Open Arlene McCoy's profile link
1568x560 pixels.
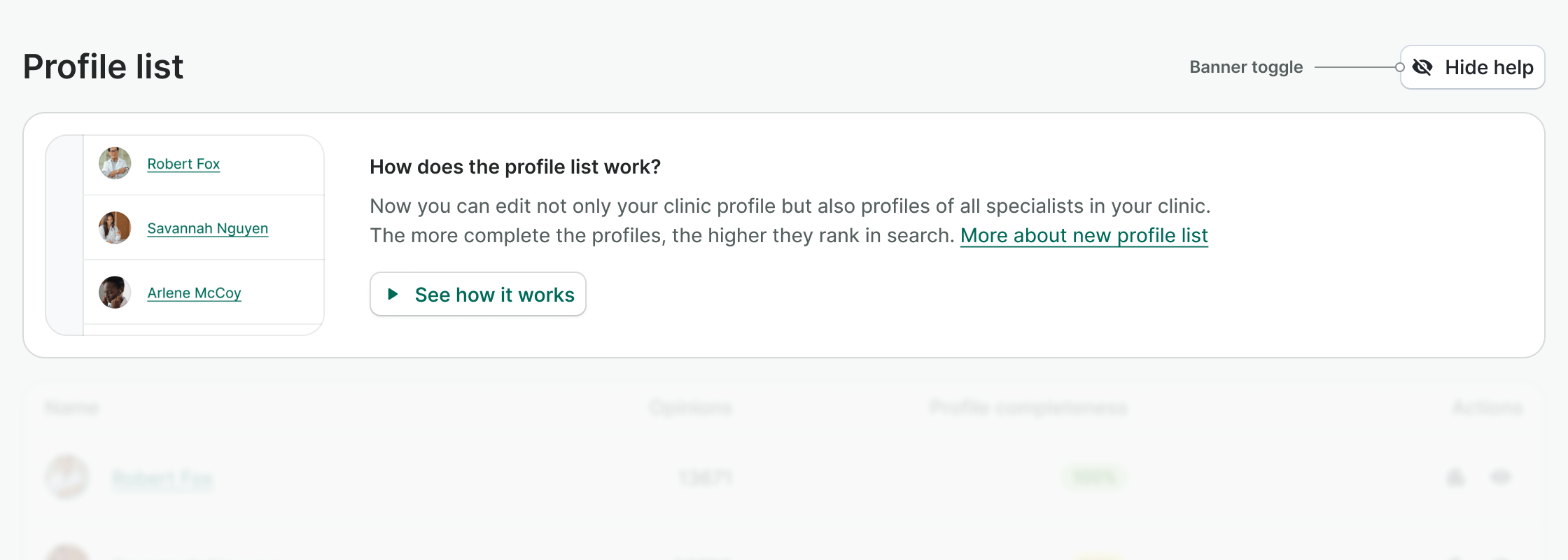point(194,293)
